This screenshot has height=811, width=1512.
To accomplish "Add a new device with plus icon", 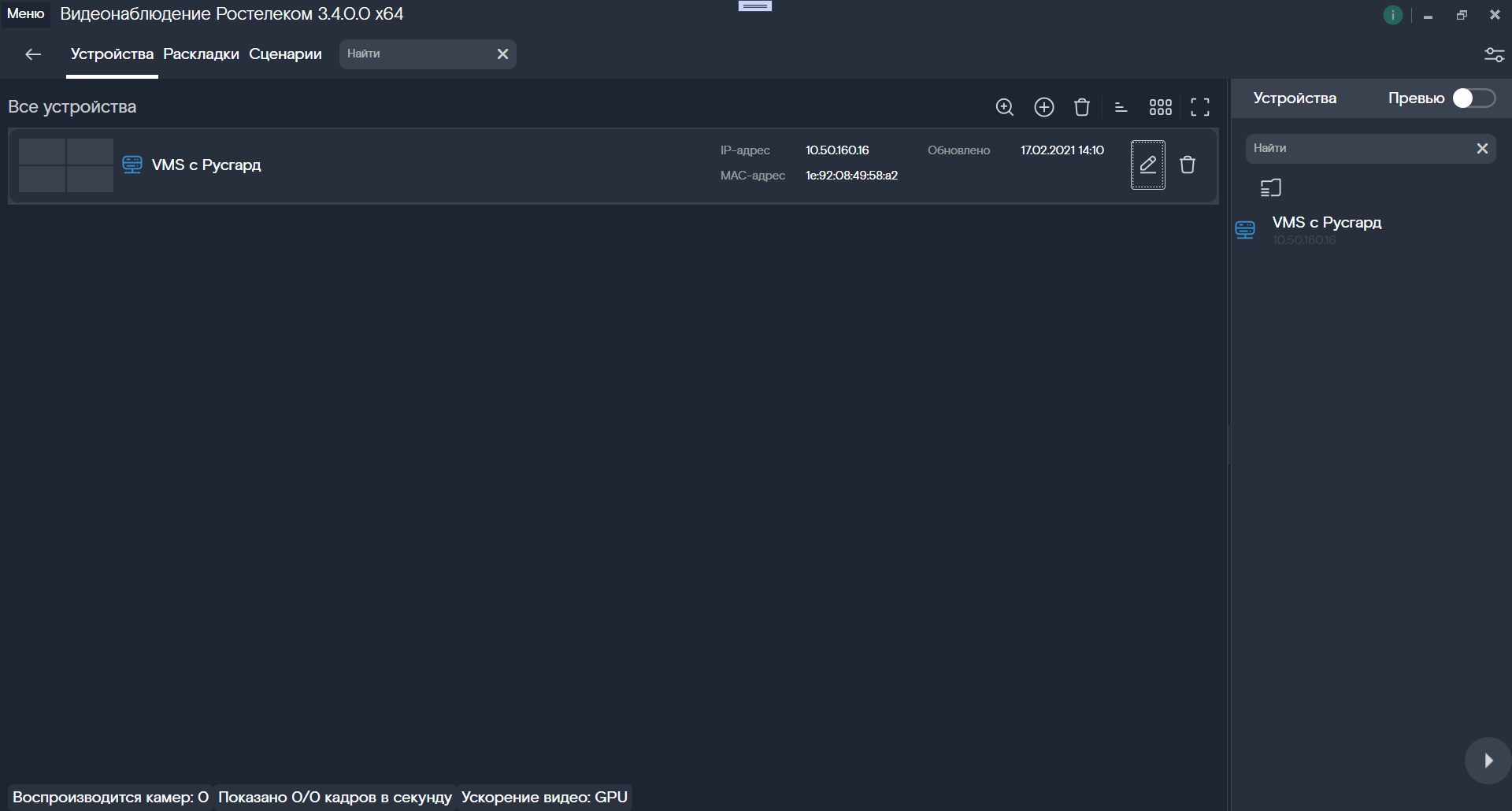I will 1044,107.
